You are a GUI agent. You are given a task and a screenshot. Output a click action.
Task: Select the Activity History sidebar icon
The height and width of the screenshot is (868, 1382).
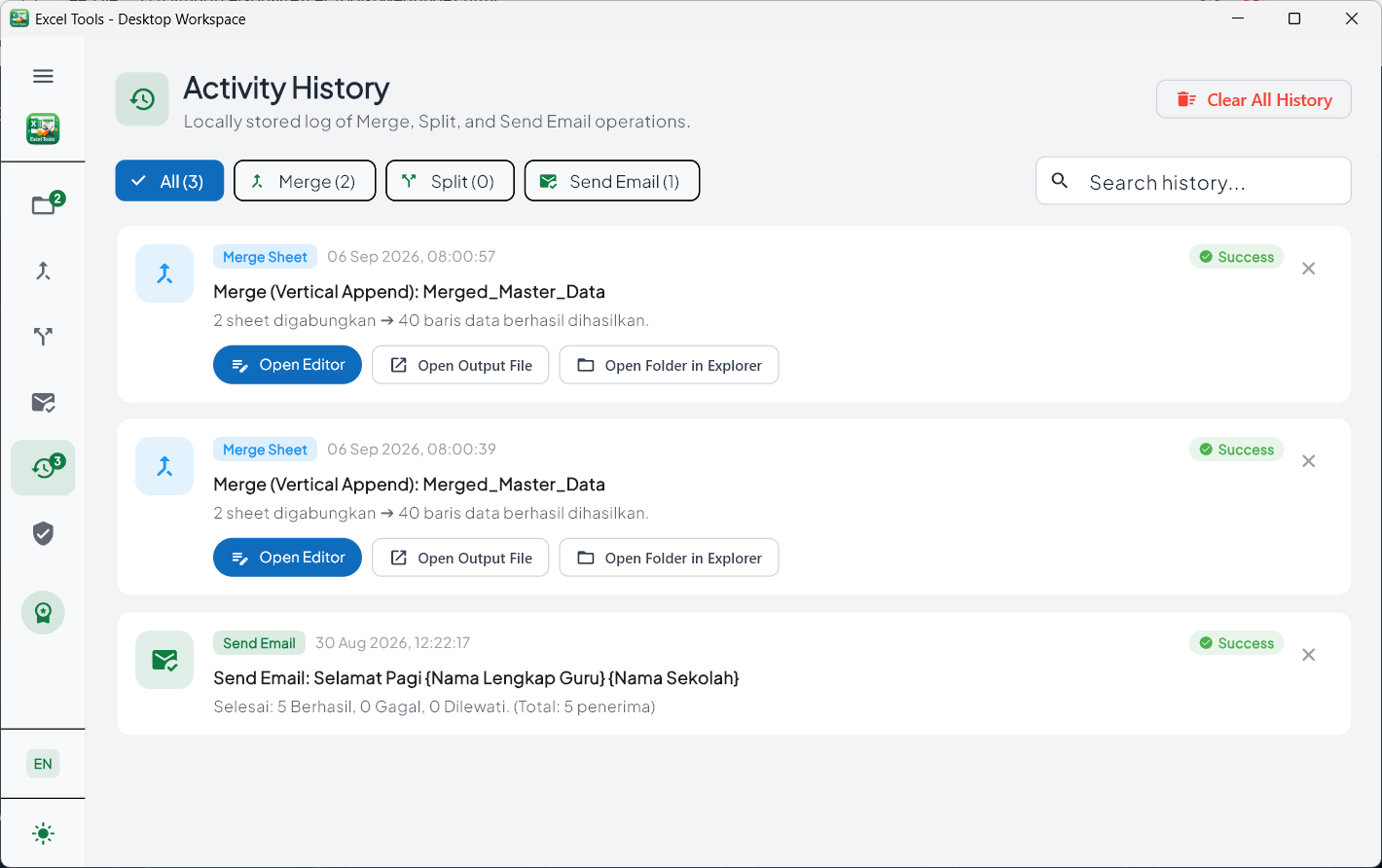pos(43,468)
